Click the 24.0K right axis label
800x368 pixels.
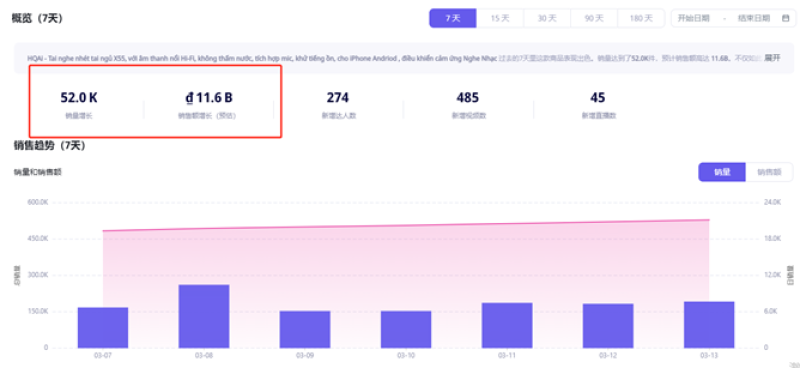(x=772, y=202)
